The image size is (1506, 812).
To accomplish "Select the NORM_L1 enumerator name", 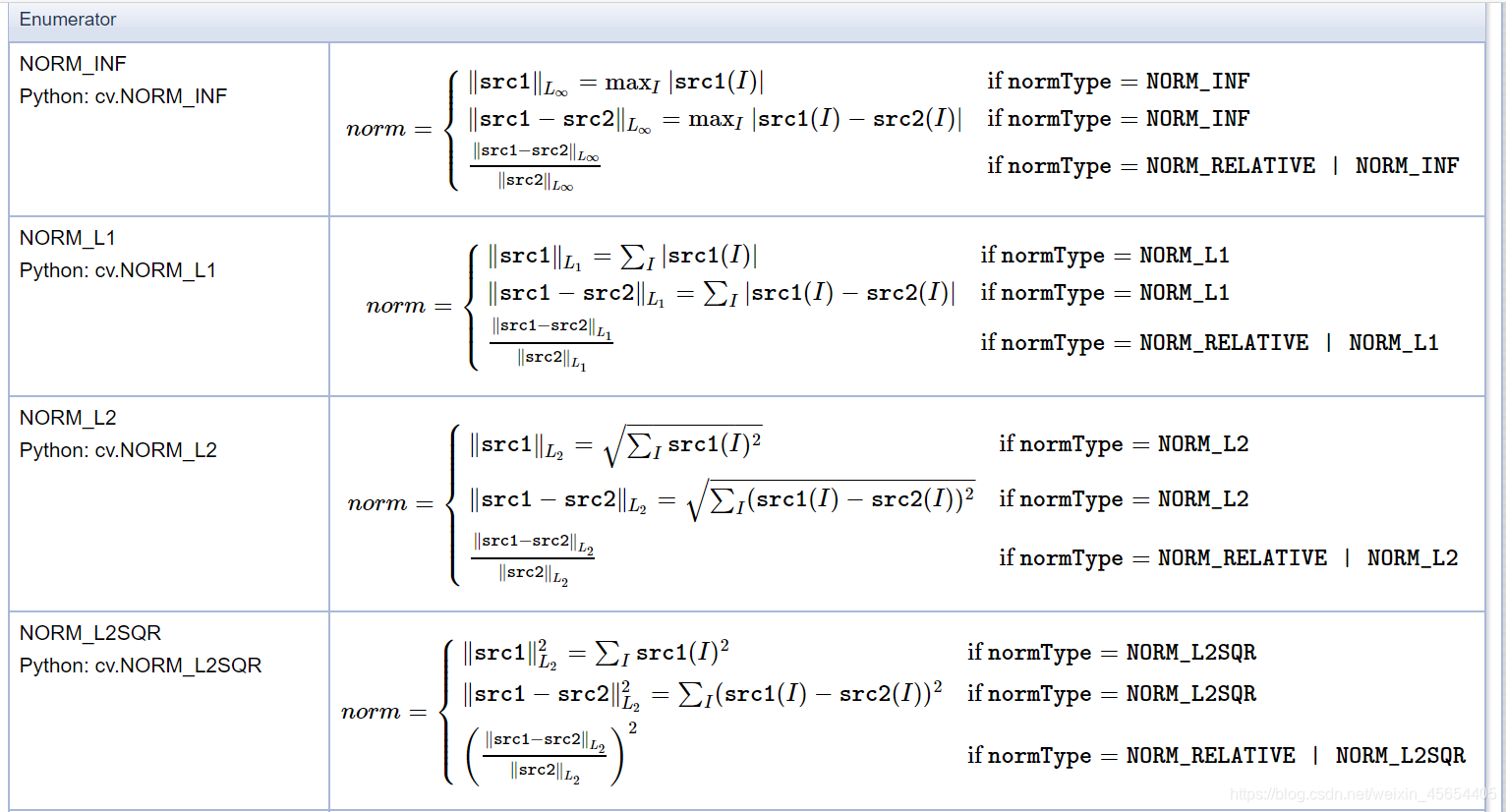I will click(68, 238).
